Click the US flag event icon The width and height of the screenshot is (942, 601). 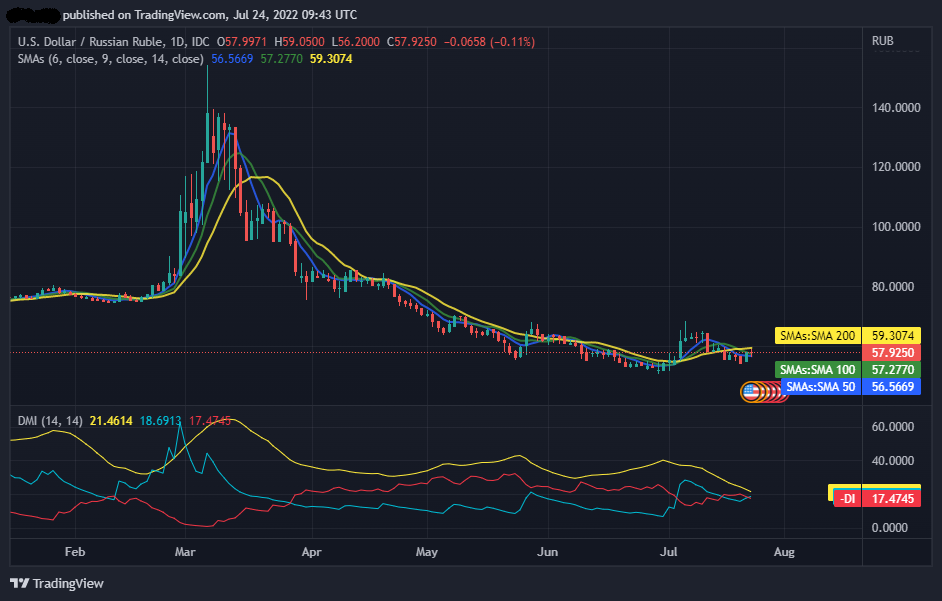point(750,392)
